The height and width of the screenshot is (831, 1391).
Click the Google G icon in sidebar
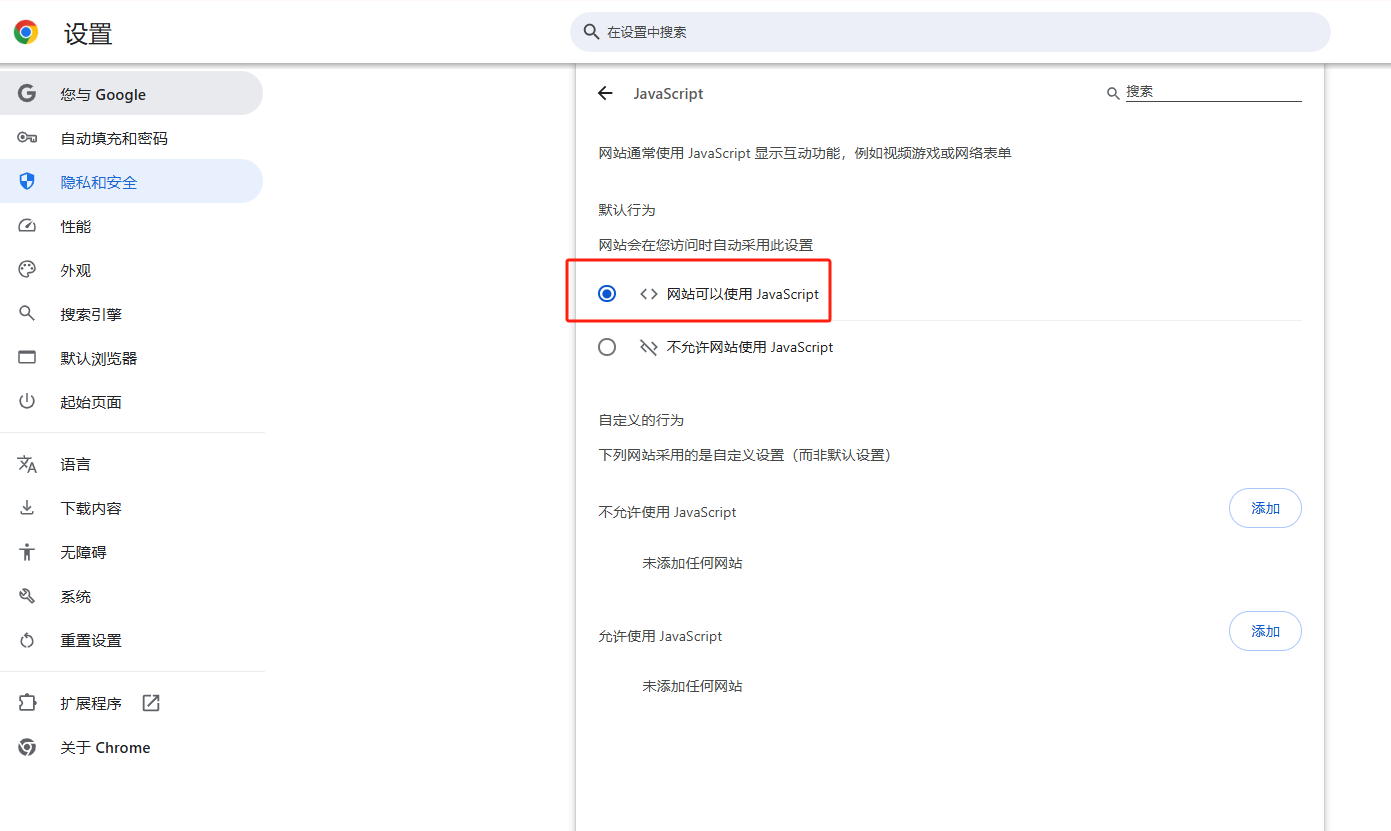click(27, 93)
